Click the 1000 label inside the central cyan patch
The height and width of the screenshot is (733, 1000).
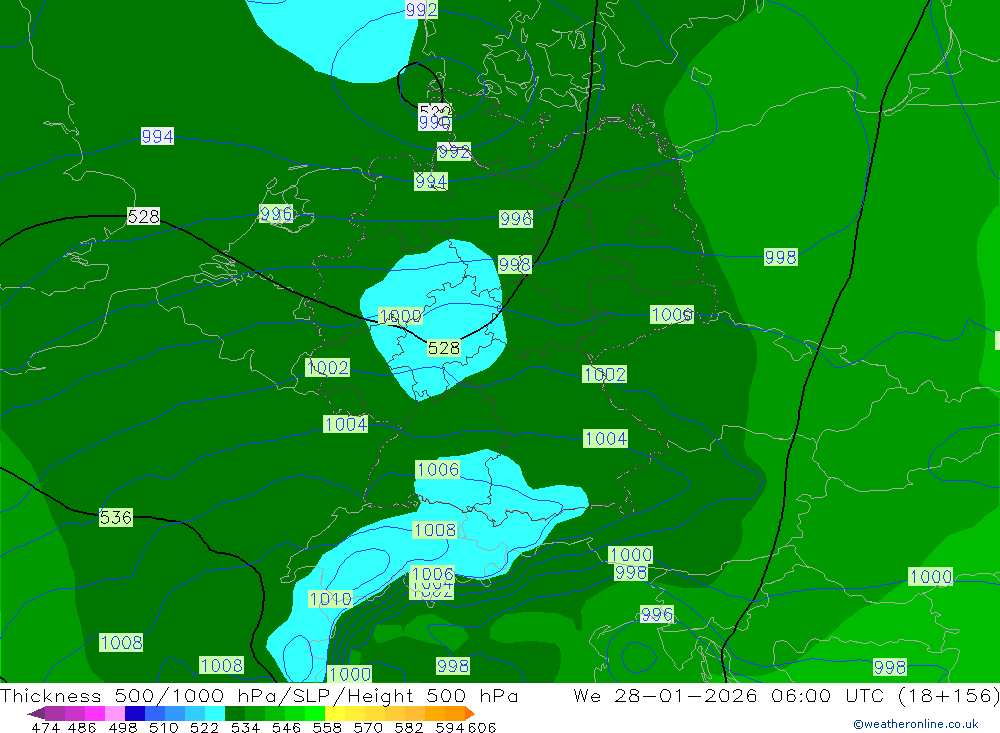pos(400,316)
